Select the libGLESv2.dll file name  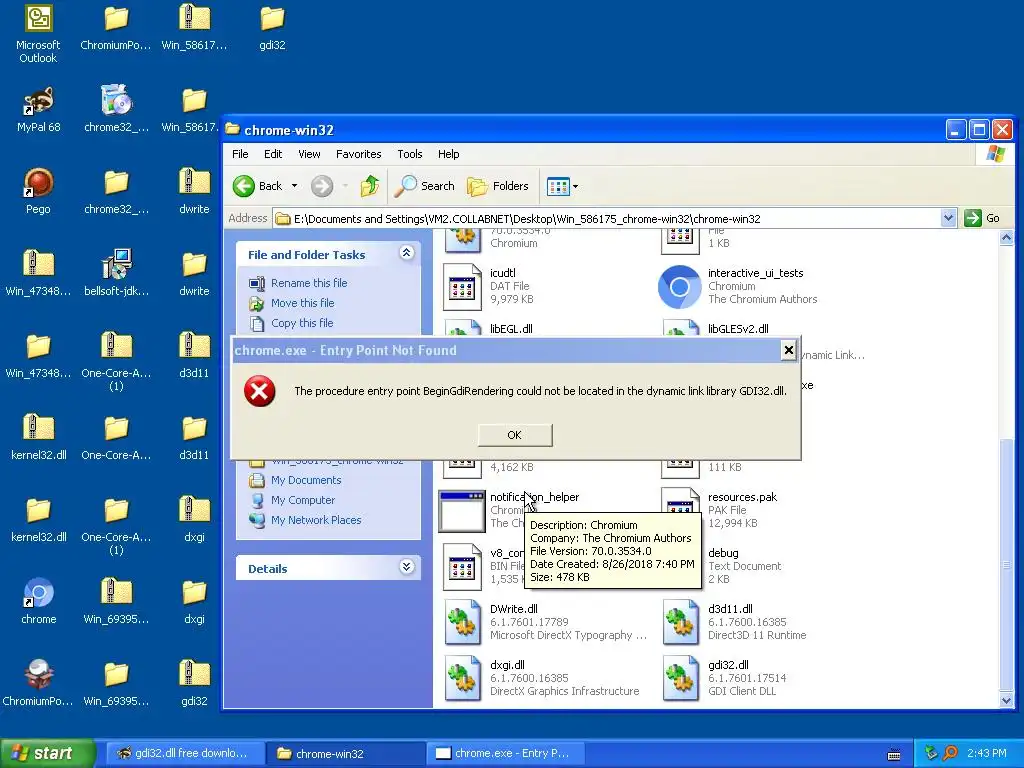pyautogui.click(x=738, y=329)
